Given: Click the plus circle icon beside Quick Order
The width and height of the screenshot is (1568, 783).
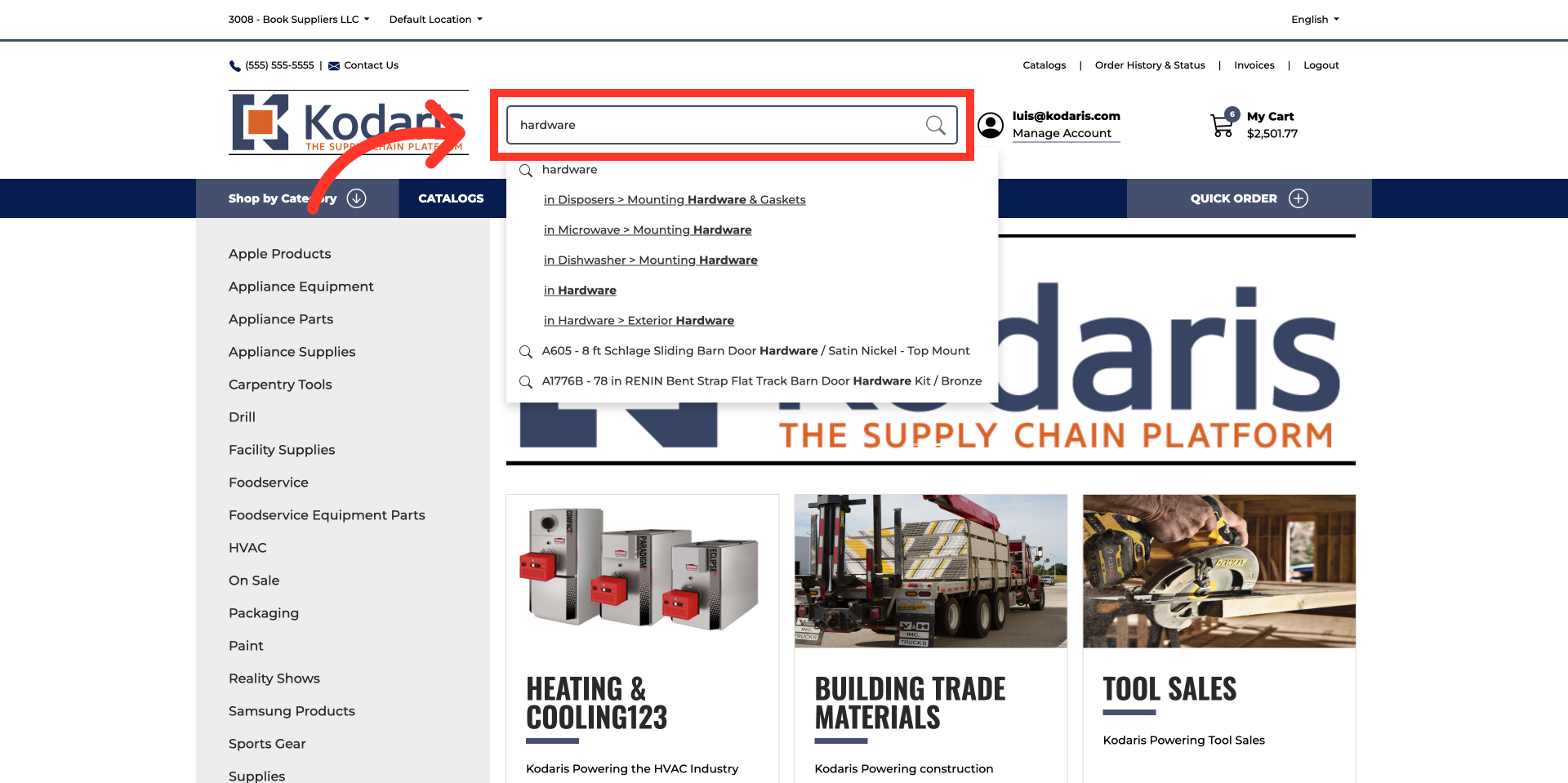Looking at the screenshot, I should click(x=1298, y=198).
